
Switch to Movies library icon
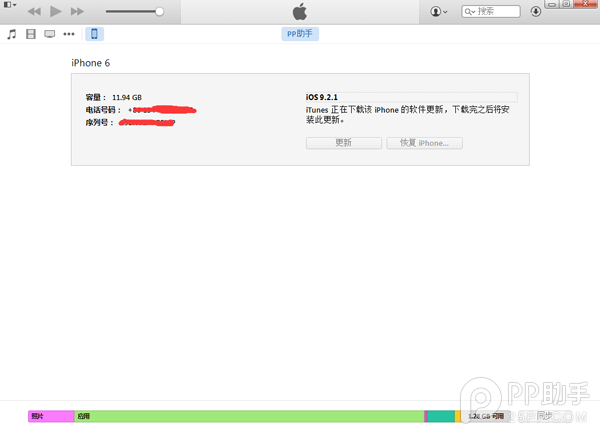(x=31, y=34)
